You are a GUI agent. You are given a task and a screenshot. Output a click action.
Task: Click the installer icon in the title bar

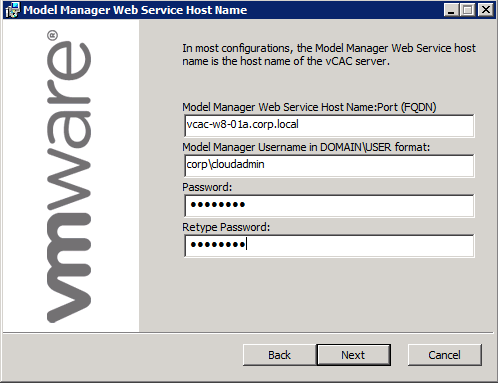pyautogui.click(x=12, y=10)
